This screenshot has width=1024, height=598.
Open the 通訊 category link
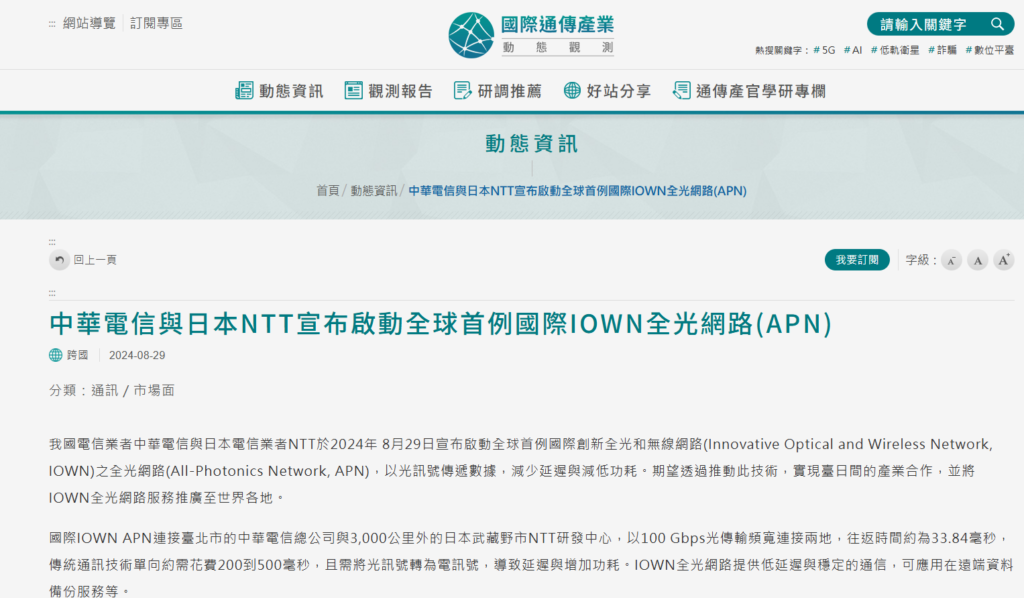tap(104, 390)
